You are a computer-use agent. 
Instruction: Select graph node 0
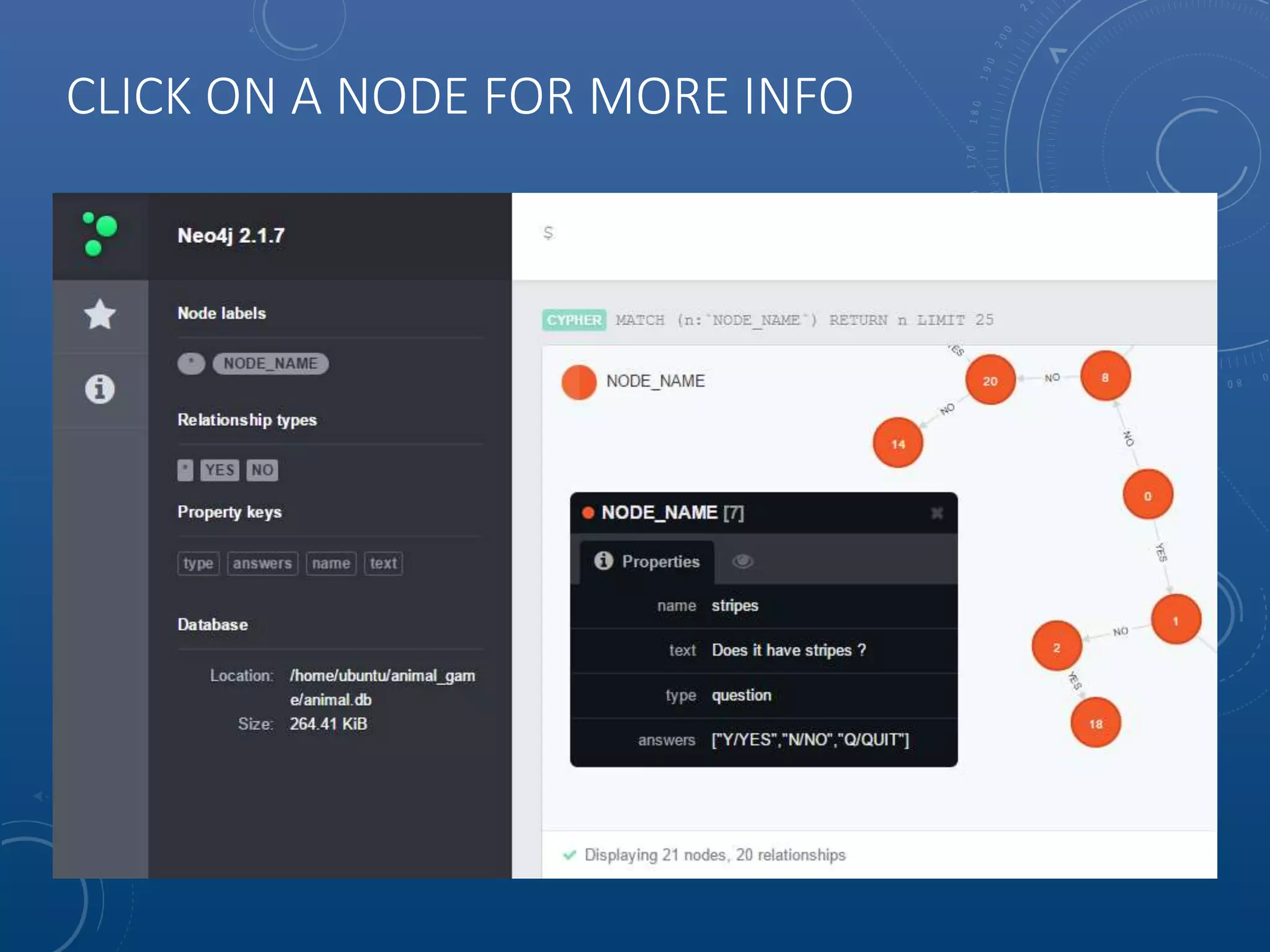pyautogui.click(x=1148, y=495)
